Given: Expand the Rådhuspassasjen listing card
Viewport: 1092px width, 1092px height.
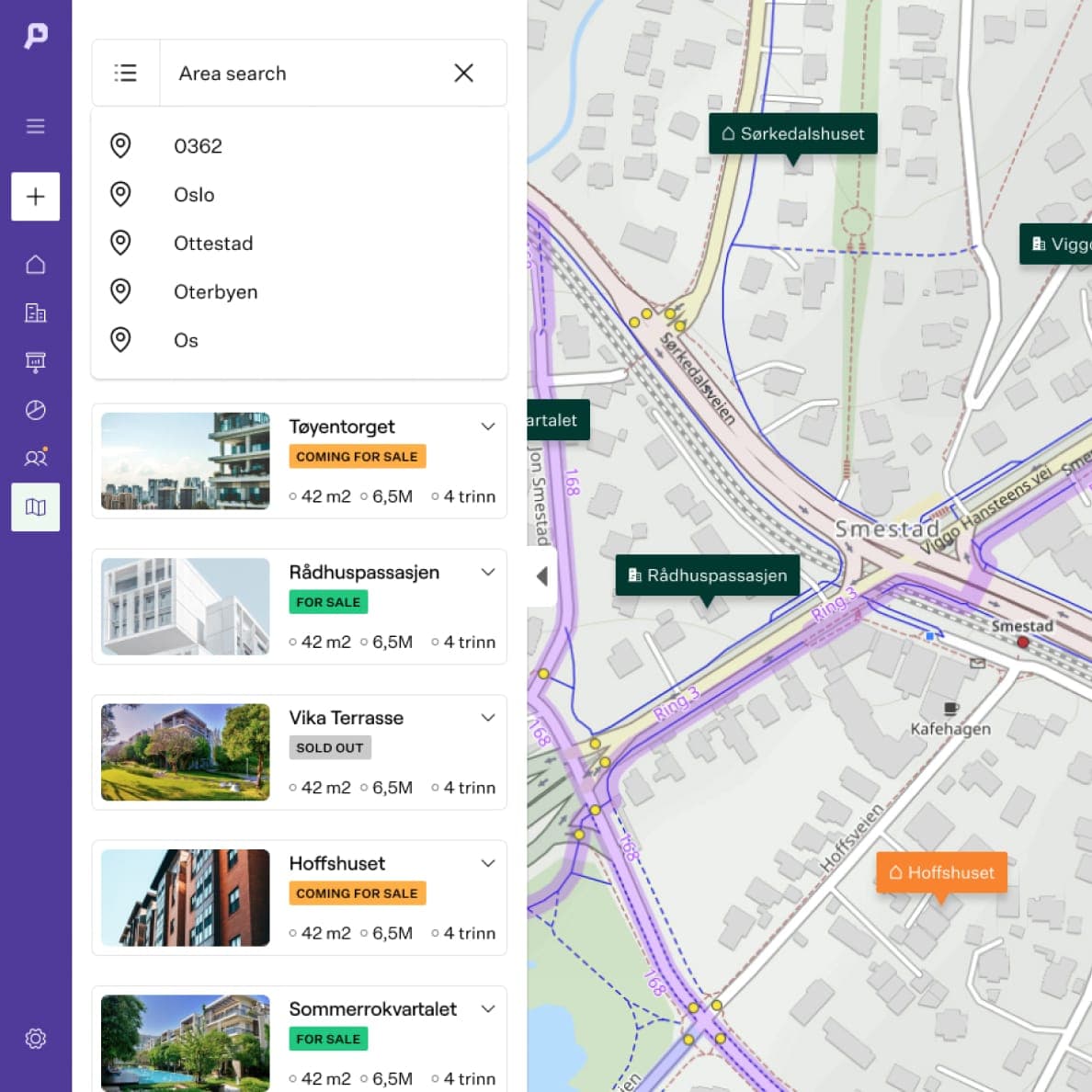Looking at the screenshot, I should point(488,572).
